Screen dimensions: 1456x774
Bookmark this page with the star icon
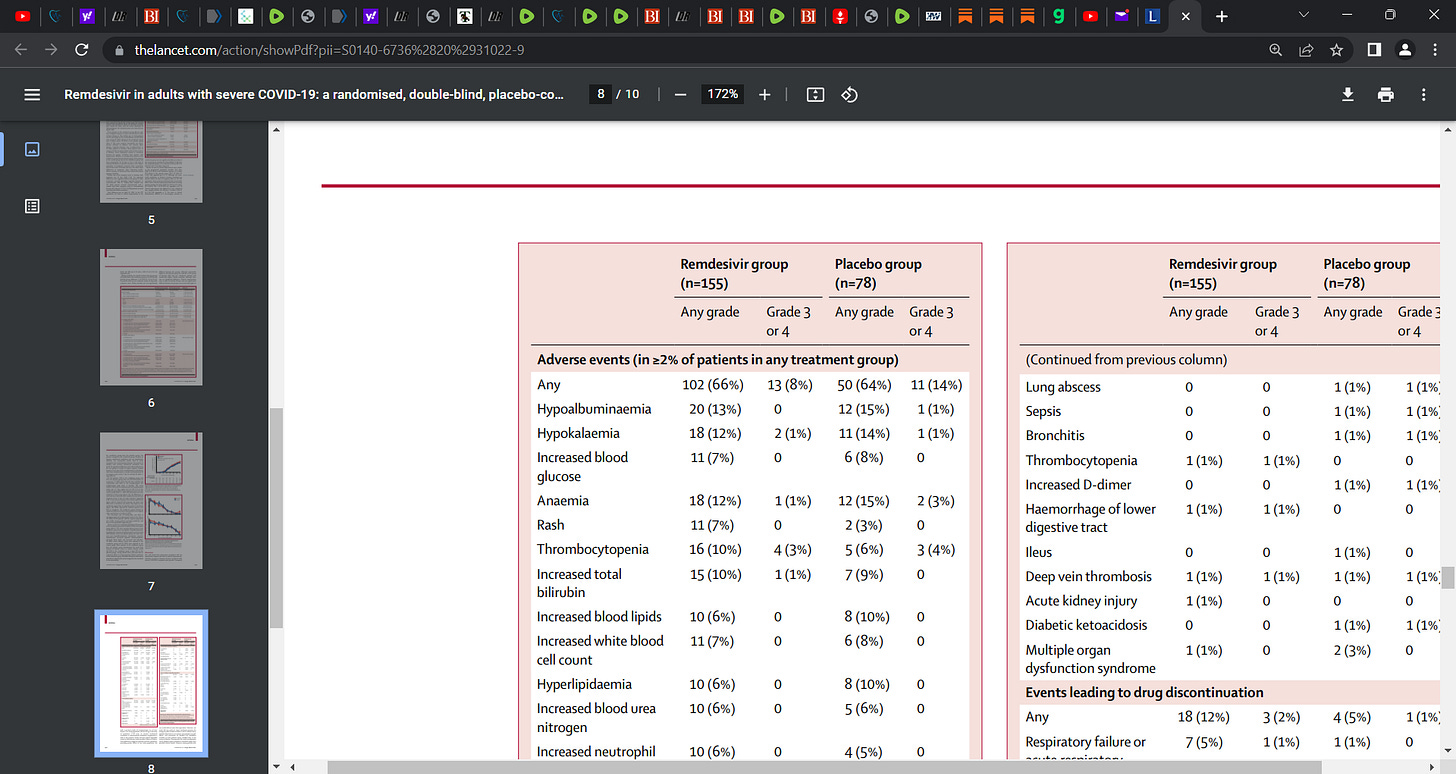click(x=1336, y=50)
